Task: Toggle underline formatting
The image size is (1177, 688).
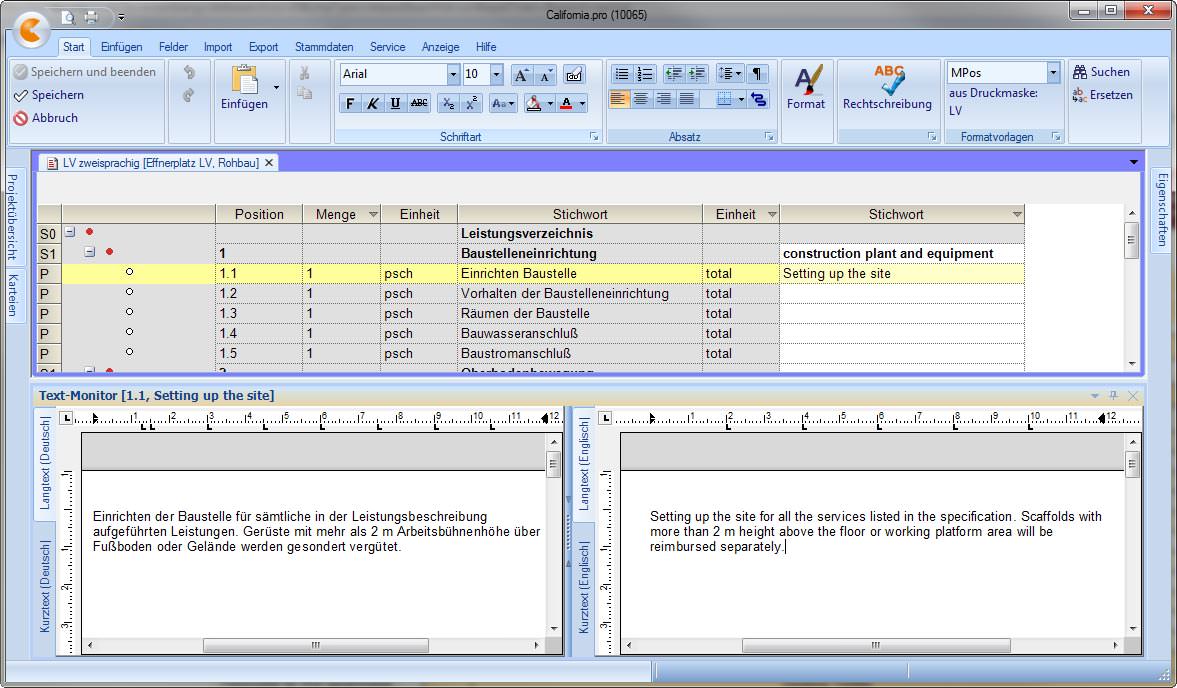Action: [x=396, y=104]
